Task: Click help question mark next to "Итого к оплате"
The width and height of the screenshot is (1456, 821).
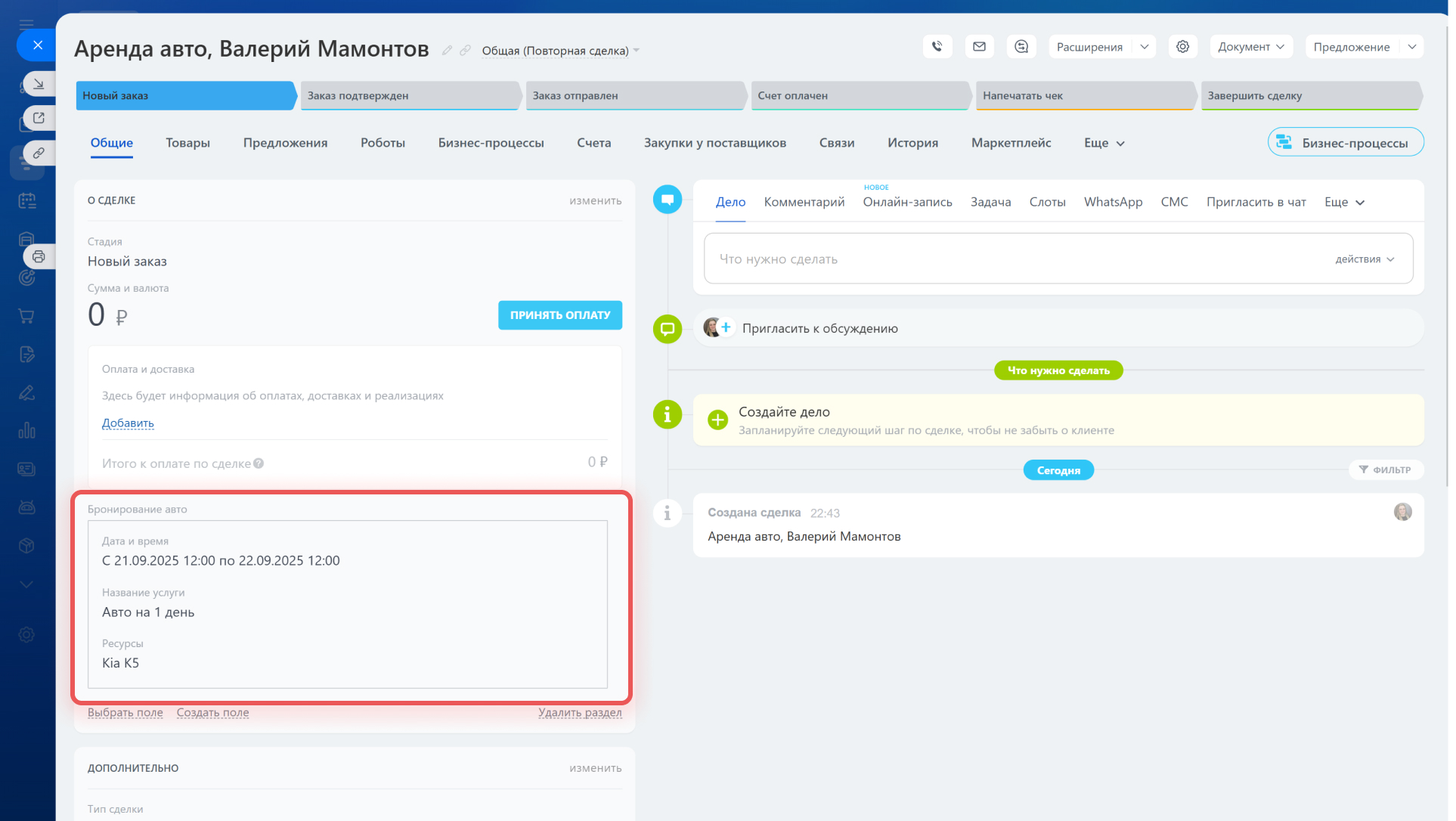Action: (259, 463)
